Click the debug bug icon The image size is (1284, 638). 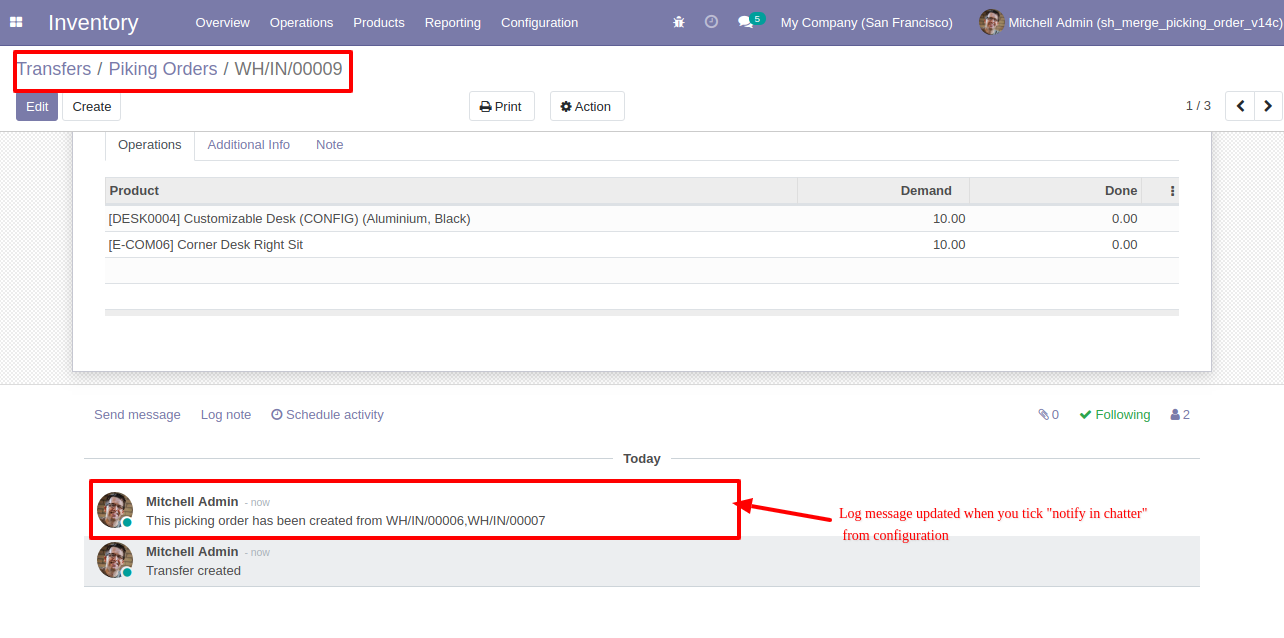679,22
